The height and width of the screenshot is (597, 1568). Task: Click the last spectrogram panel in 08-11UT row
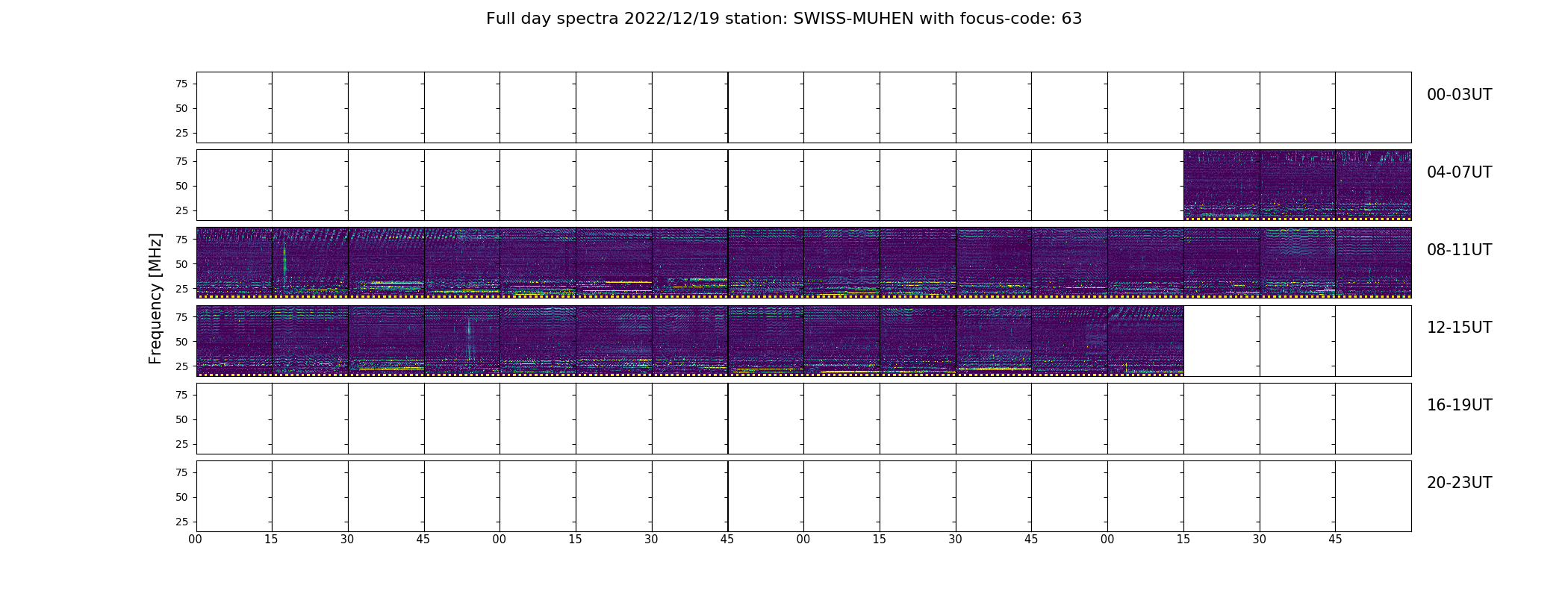pyautogui.click(x=1373, y=263)
